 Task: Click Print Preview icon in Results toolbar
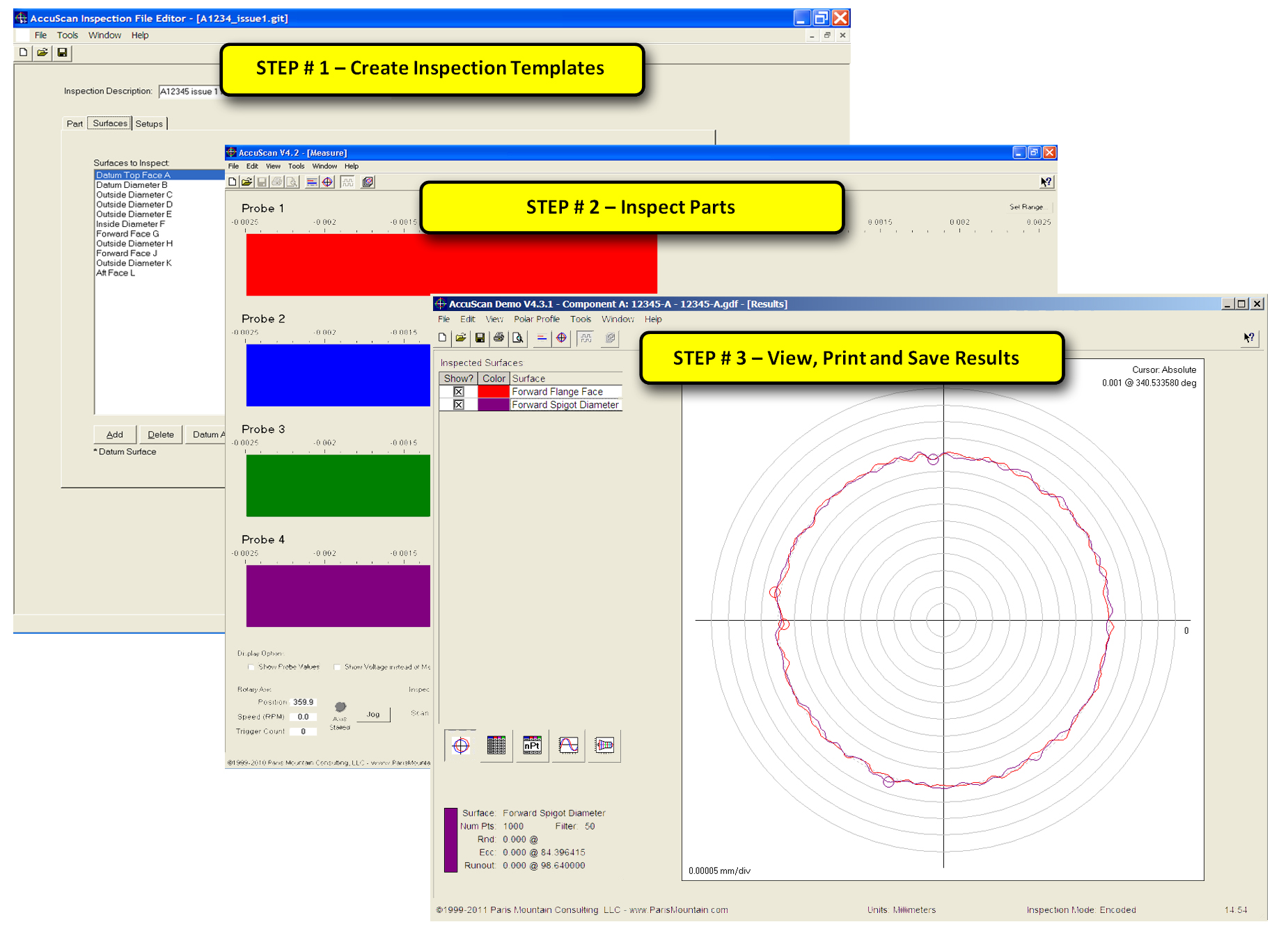(518, 338)
